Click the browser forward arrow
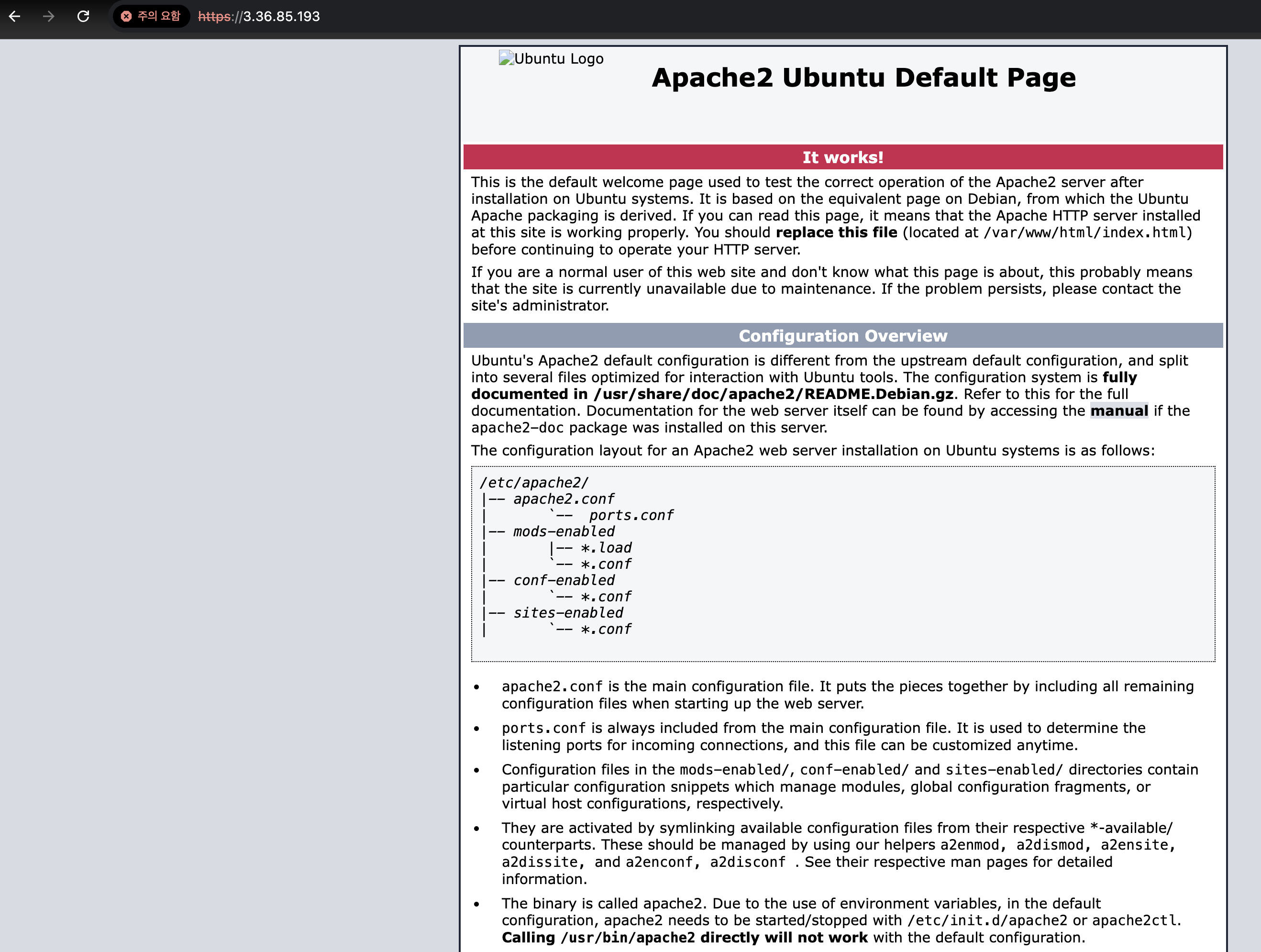Viewport: 1261px width, 952px height. pos(49,16)
